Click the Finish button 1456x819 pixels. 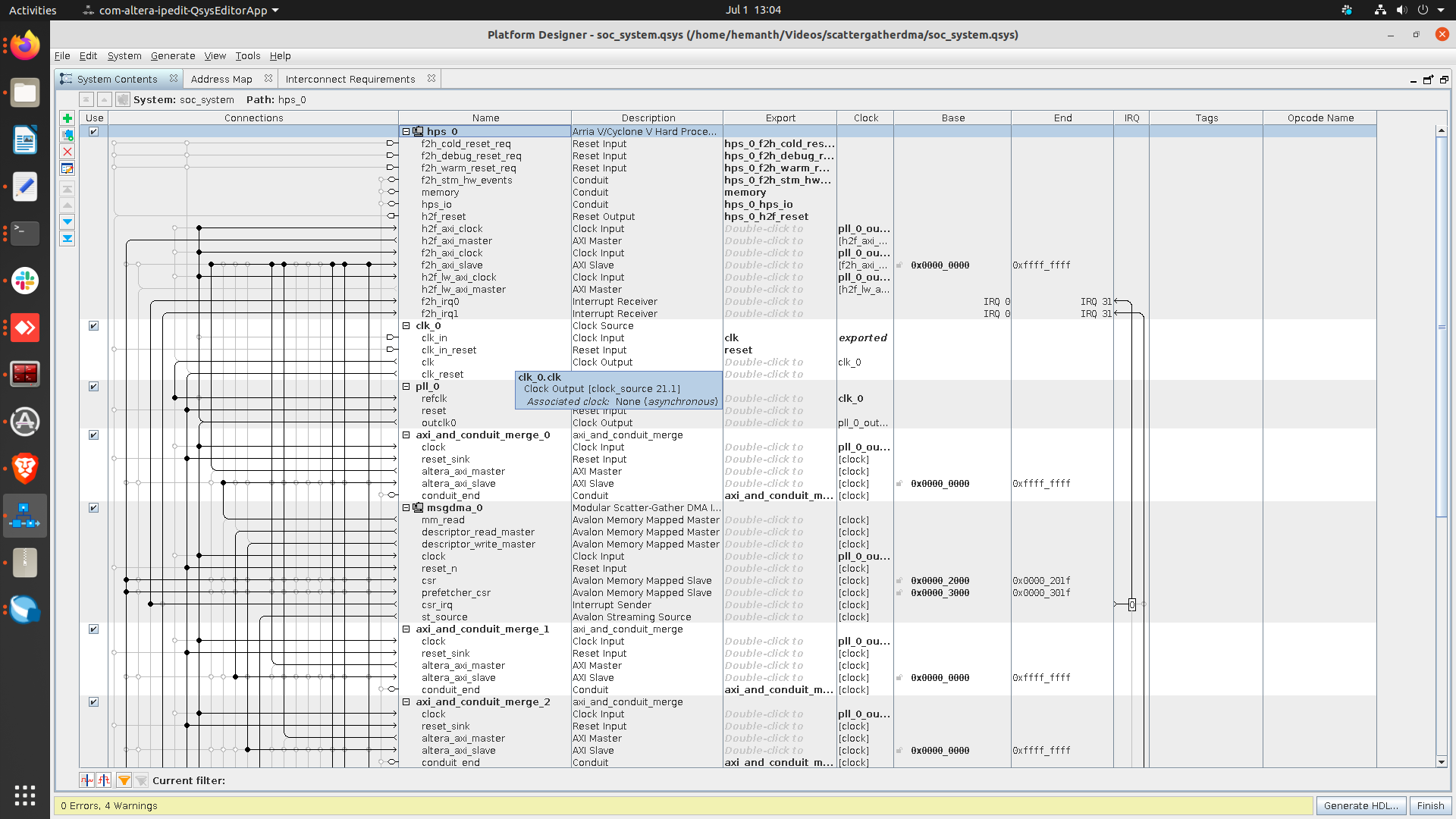pyautogui.click(x=1430, y=805)
